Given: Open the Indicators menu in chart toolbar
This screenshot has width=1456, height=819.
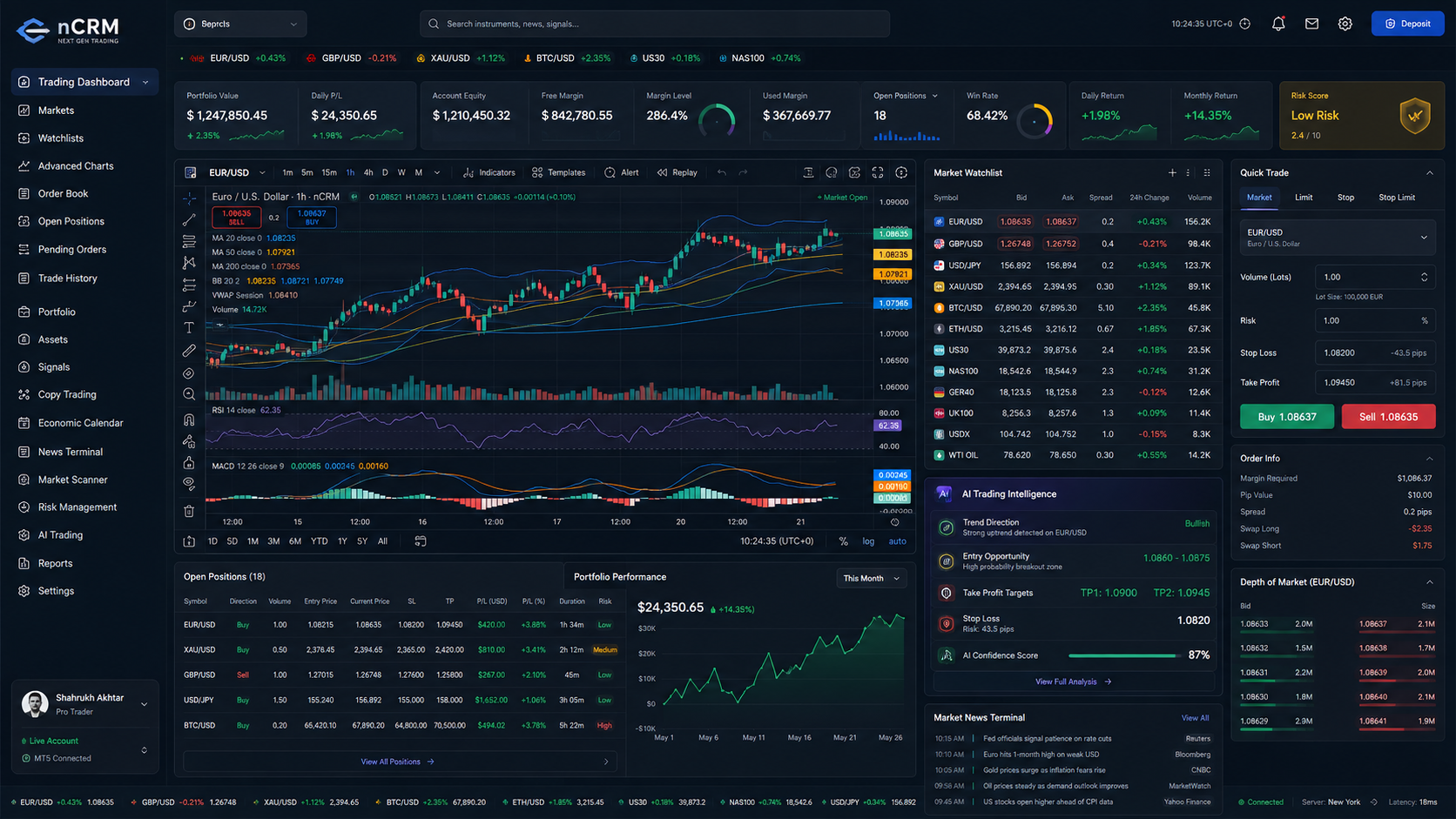Looking at the screenshot, I should click(489, 172).
